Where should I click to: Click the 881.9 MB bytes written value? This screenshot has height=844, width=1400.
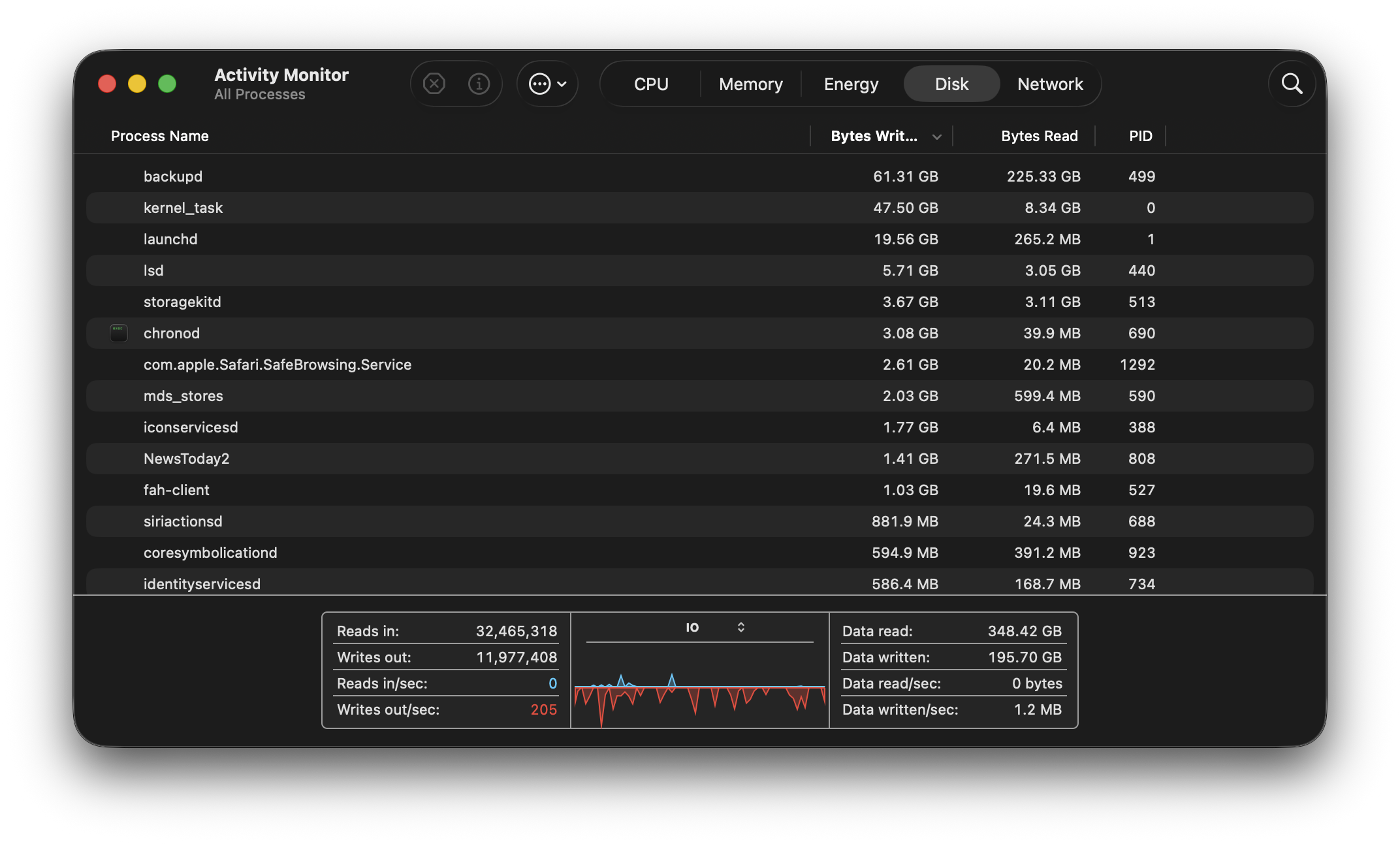pyautogui.click(x=905, y=521)
